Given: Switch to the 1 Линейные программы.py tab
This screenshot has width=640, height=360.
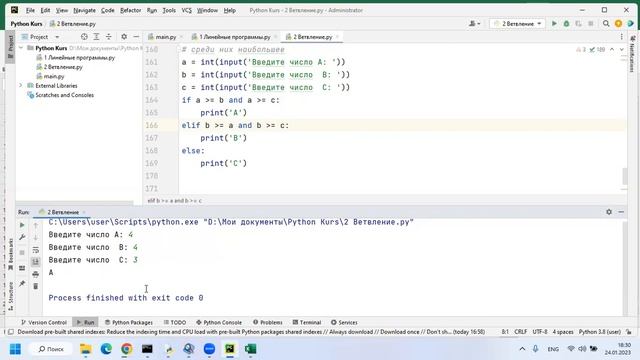Looking at the screenshot, I should coord(234,37).
